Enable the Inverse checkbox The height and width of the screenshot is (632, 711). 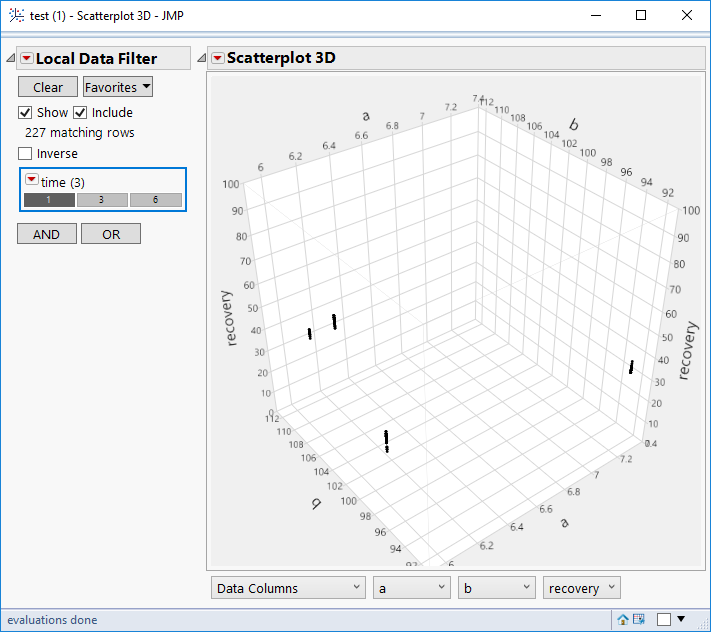tap(26, 154)
